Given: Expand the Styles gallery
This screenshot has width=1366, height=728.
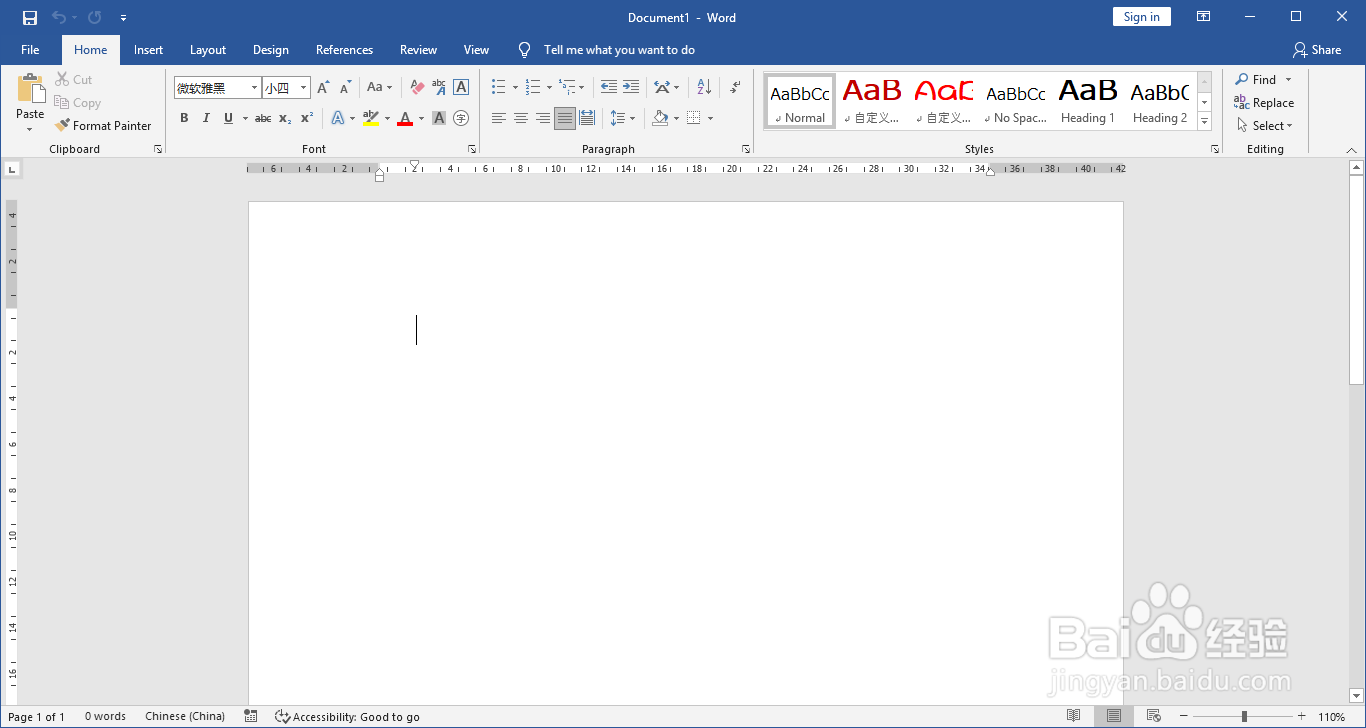Looking at the screenshot, I should pyautogui.click(x=1204, y=122).
